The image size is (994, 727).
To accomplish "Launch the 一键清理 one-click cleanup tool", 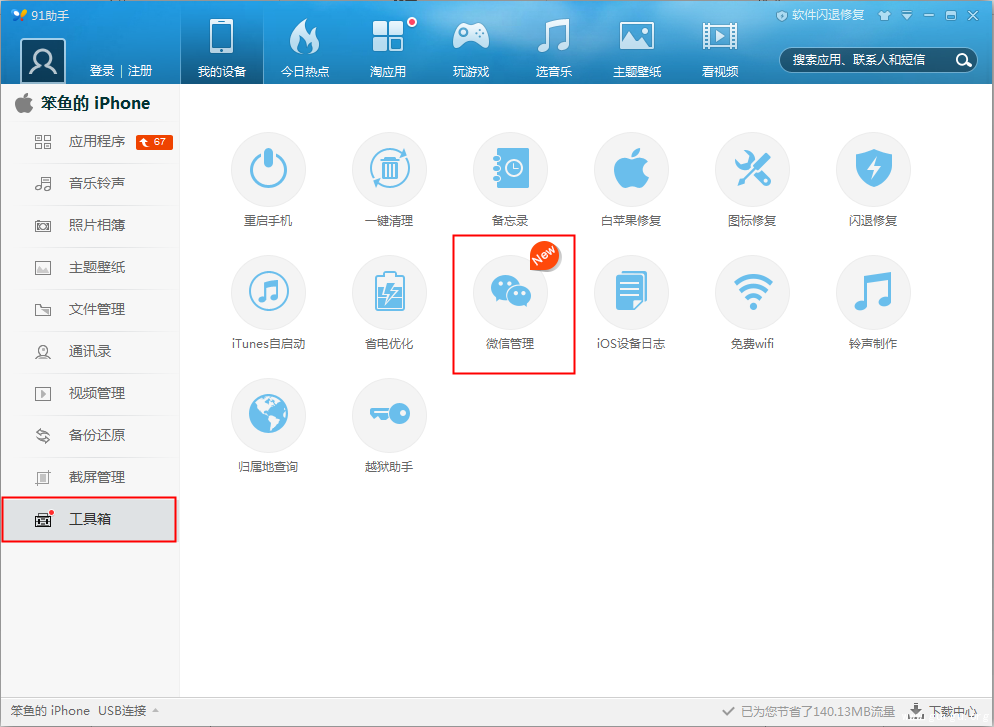I will click(x=389, y=169).
